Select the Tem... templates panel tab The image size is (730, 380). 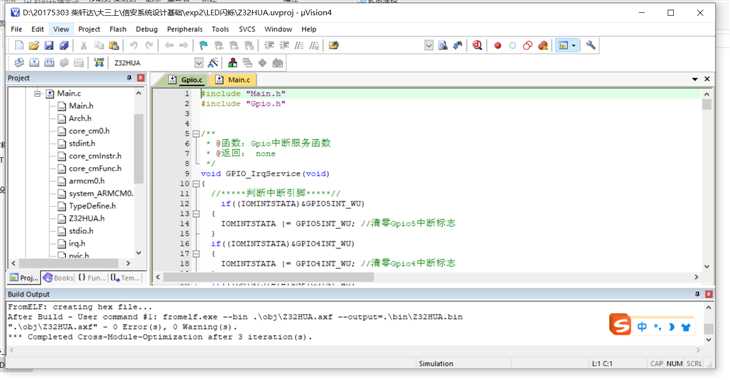click(125, 278)
